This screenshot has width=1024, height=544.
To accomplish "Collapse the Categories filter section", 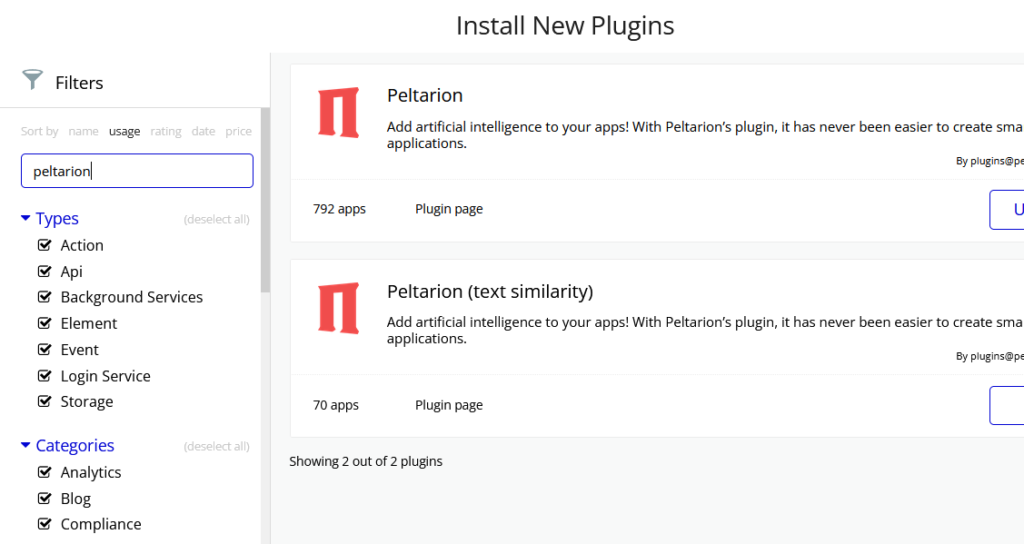I will pos(67,445).
